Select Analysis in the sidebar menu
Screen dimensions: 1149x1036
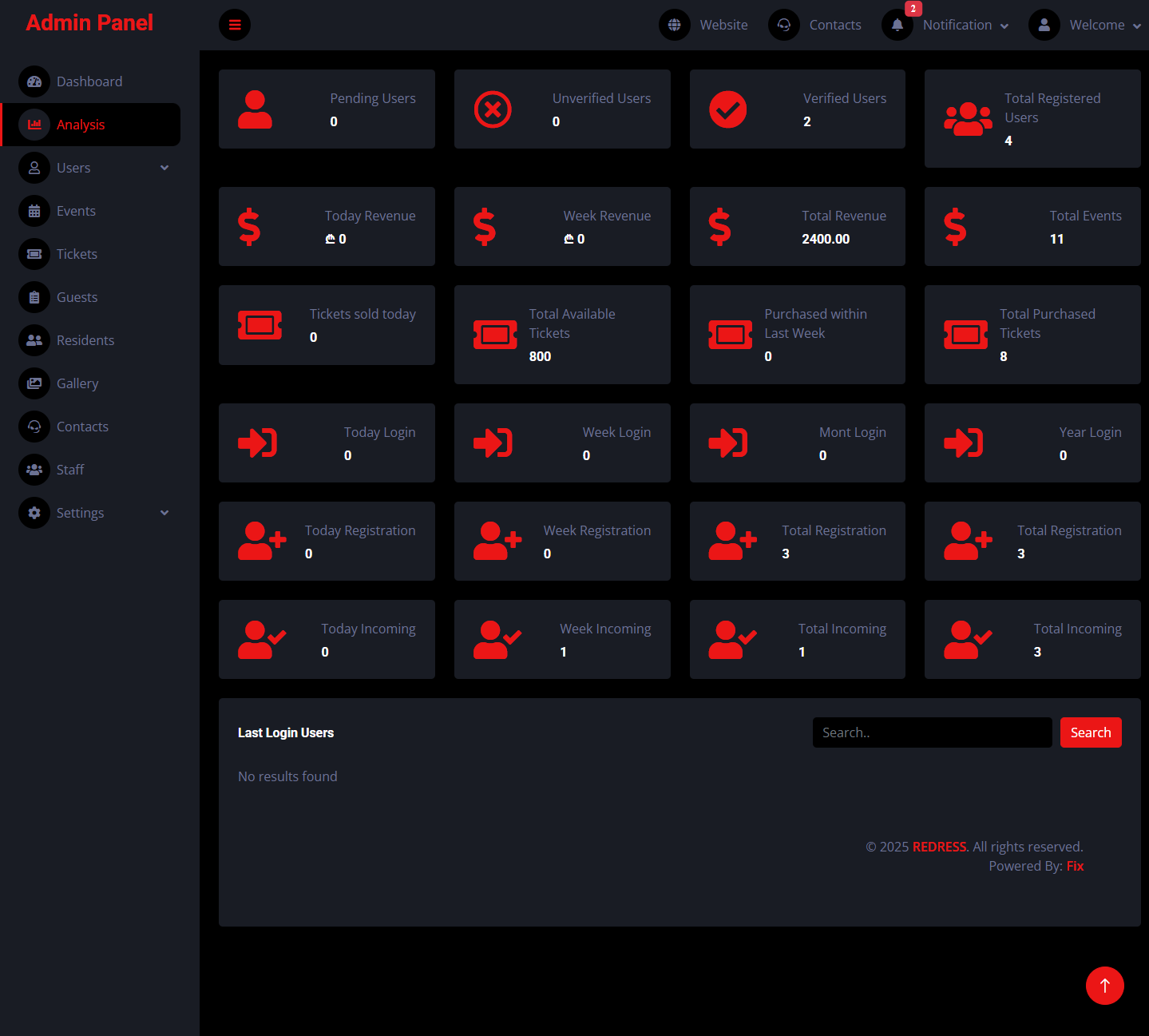coord(81,125)
